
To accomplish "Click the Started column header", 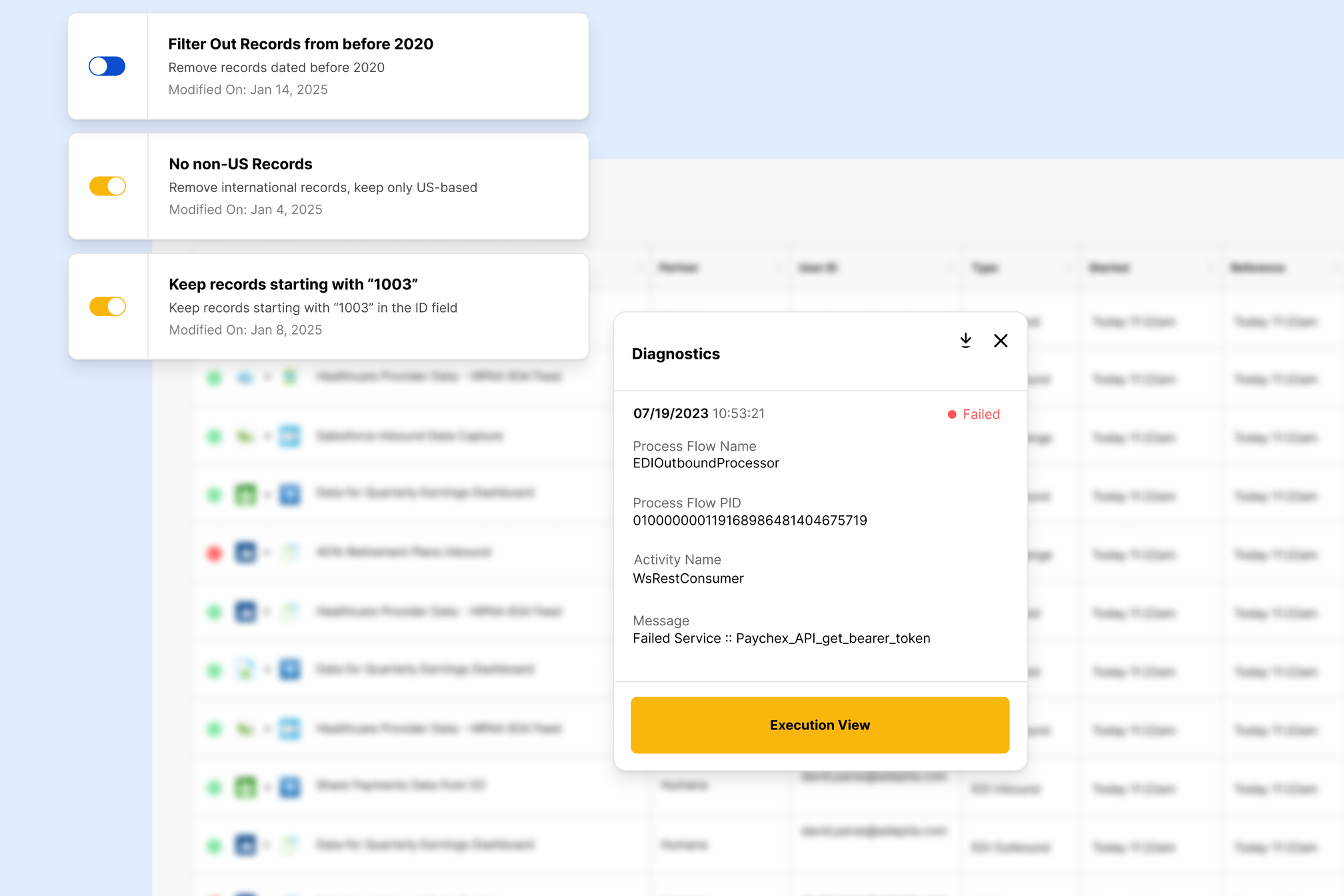I will pos(1109,268).
